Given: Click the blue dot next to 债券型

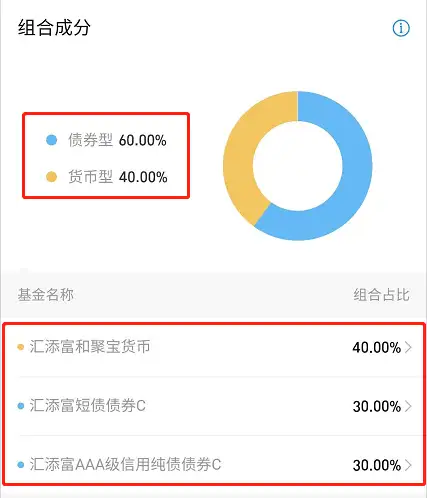Looking at the screenshot, I should 52,140.
